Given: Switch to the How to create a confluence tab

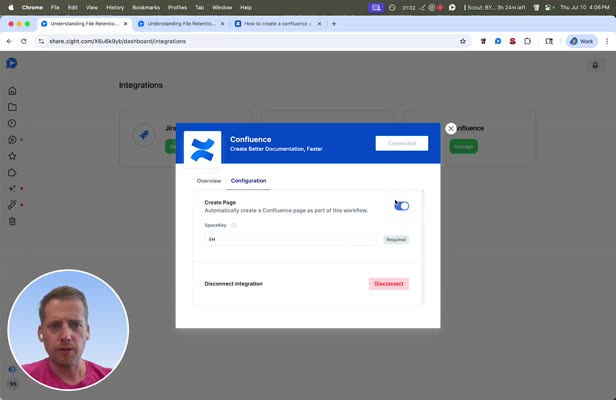Looking at the screenshot, I should 277,24.
